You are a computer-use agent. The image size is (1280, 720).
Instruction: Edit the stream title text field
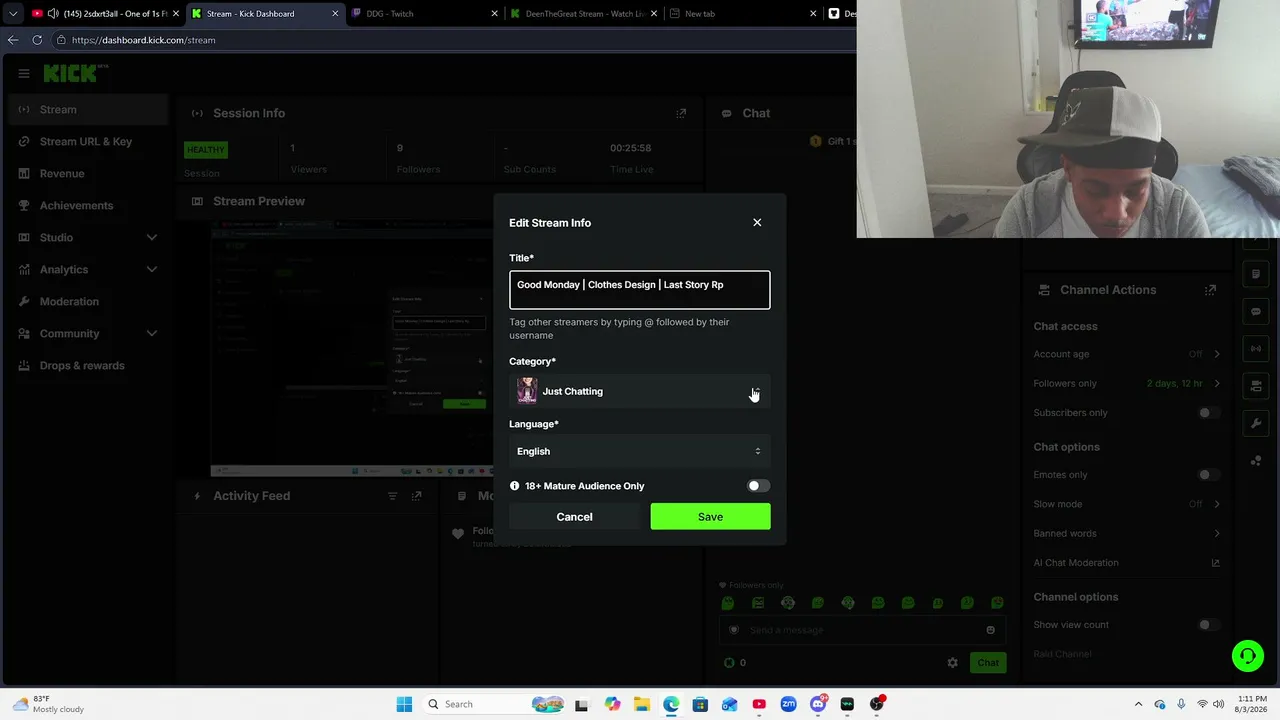point(640,290)
